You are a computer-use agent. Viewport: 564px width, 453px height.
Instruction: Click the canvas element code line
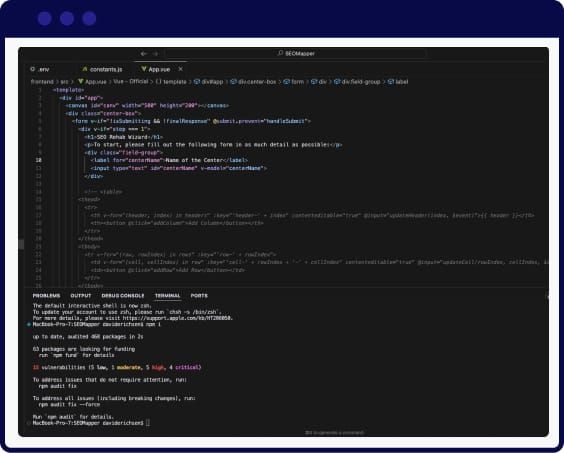point(147,105)
